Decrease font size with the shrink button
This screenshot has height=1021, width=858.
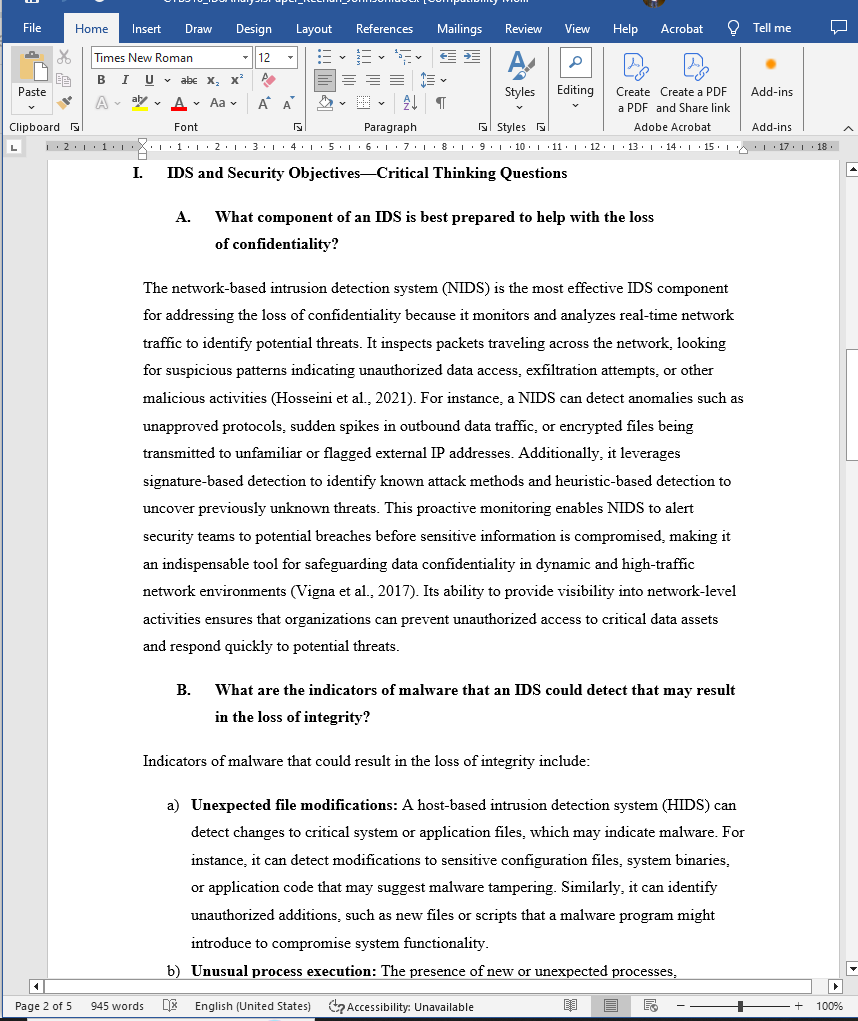[x=288, y=103]
